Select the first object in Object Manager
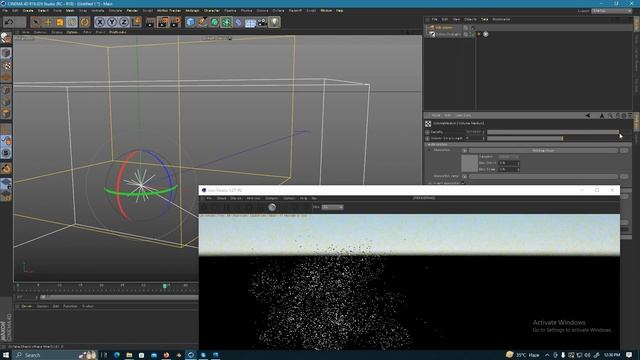 click(x=443, y=28)
